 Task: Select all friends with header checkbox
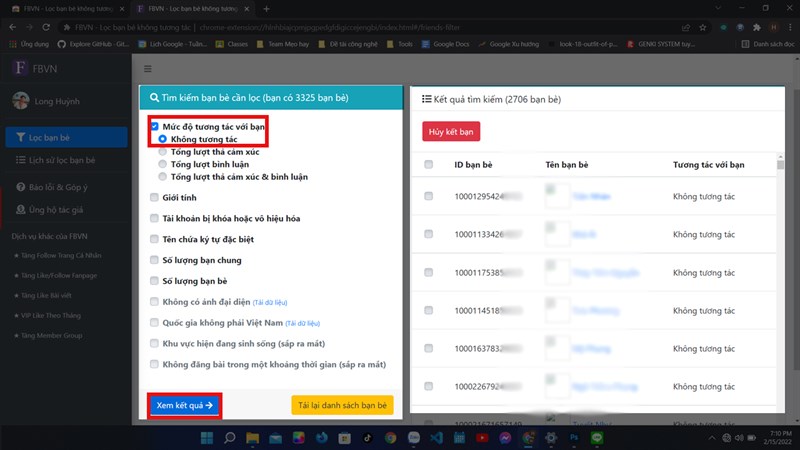[429, 164]
